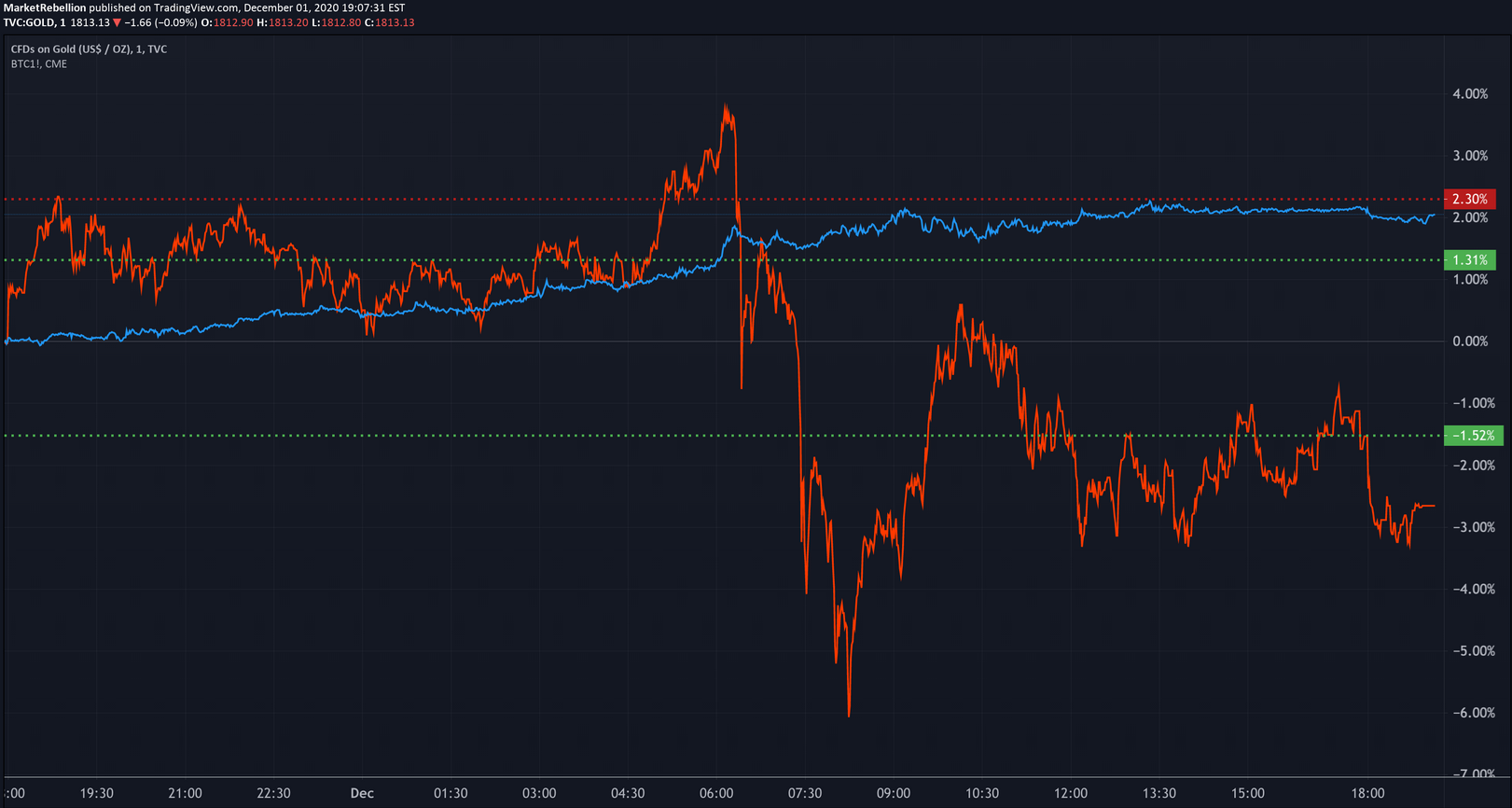Click the -6.00% level on price scale
Viewport: 1512px width, 808px height.
[1474, 713]
